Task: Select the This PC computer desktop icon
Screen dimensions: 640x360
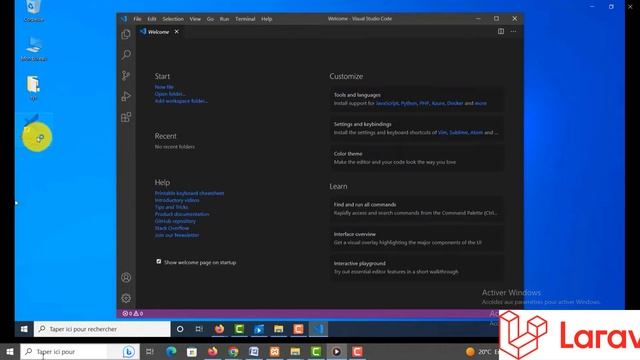Action: pyautogui.click(x=33, y=49)
